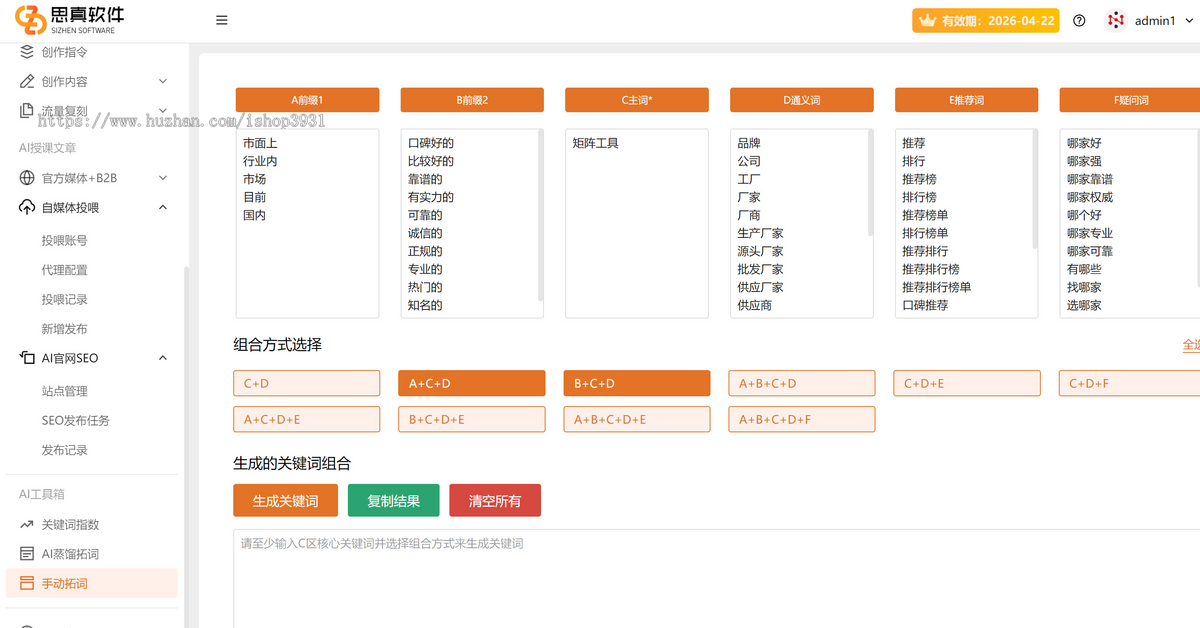Toggle the C+D+E combination option

967,383
